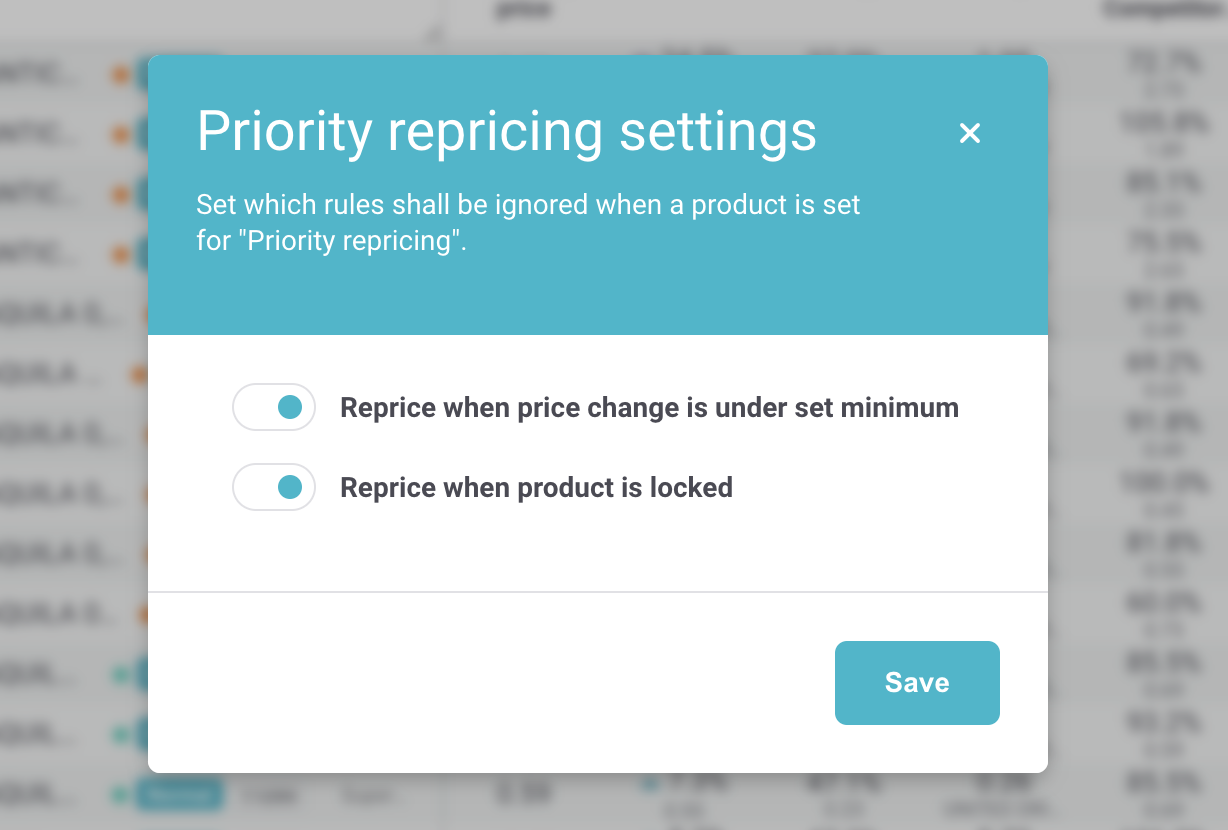
Task: Click the 'Set which rules shall be ignored' description
Action: pyautogui.click(x=528, y=223)
